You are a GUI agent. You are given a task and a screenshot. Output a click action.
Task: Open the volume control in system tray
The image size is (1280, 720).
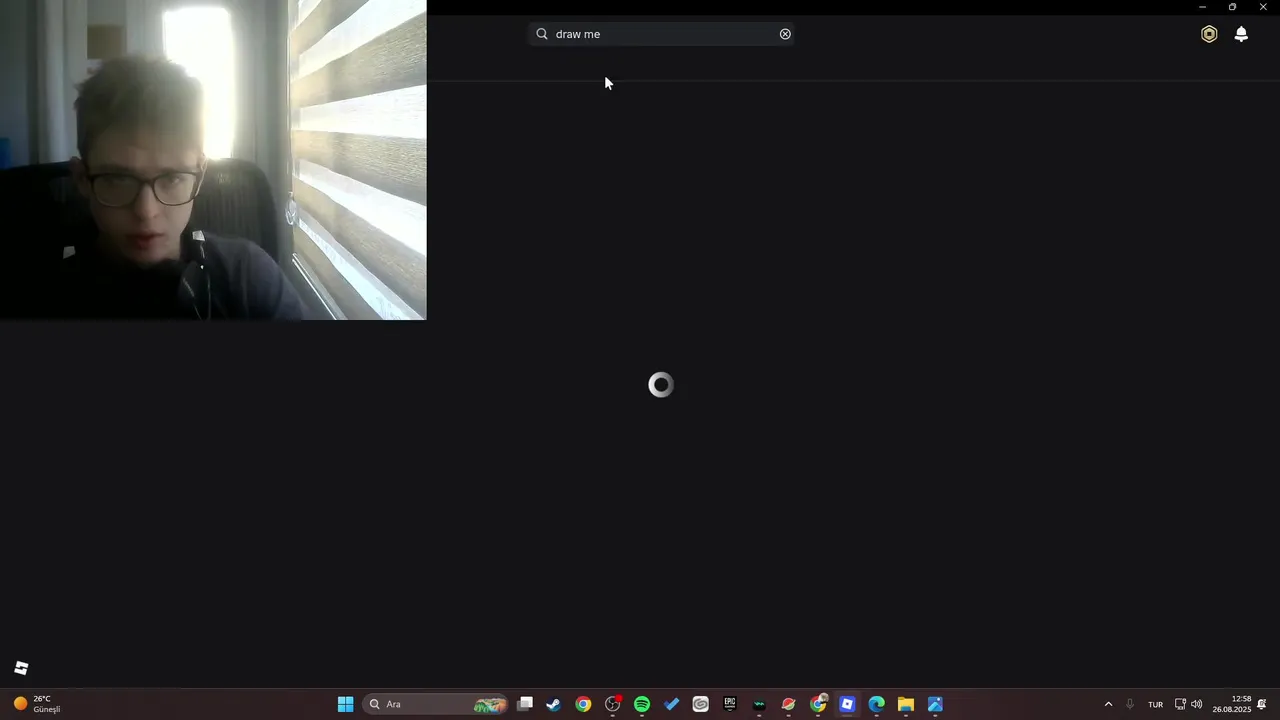click(1197, 704)
